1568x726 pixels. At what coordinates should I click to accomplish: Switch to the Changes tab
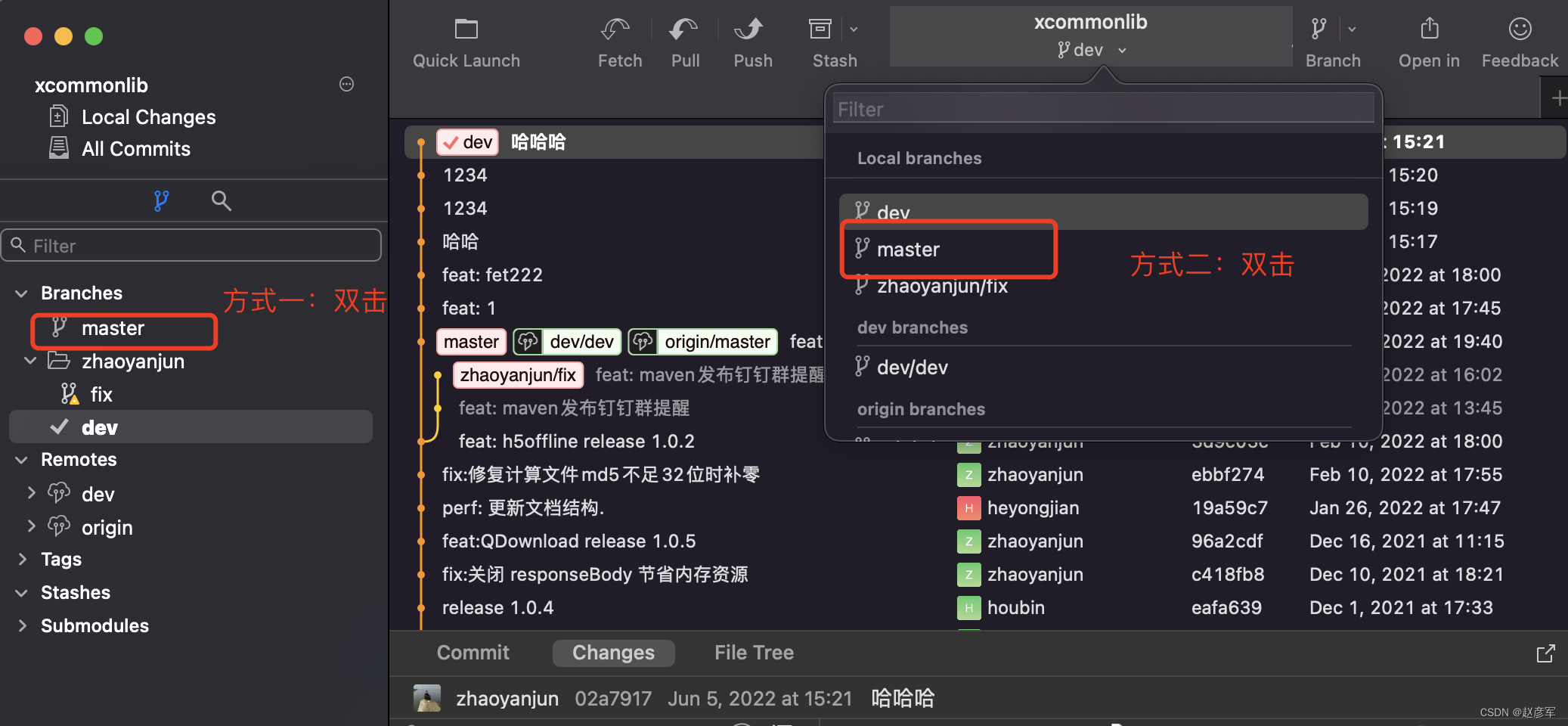(x=613, y=653)
